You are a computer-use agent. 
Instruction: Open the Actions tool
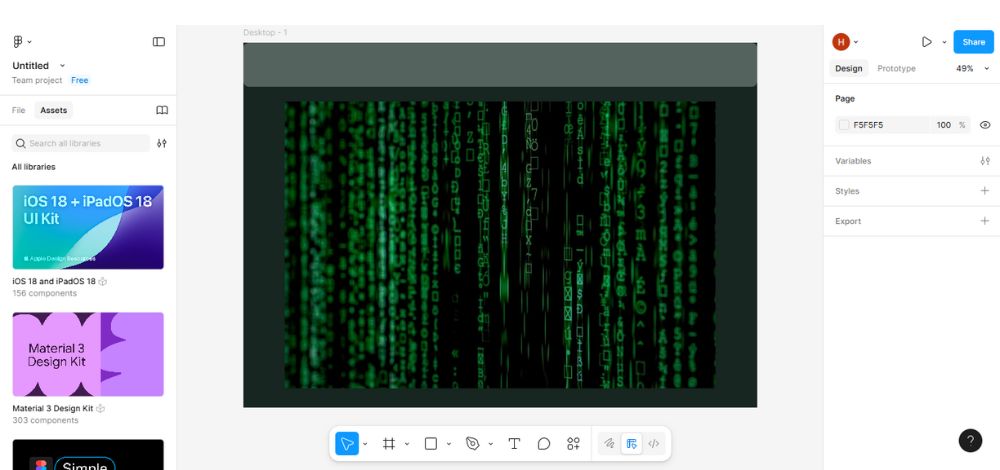573,444
